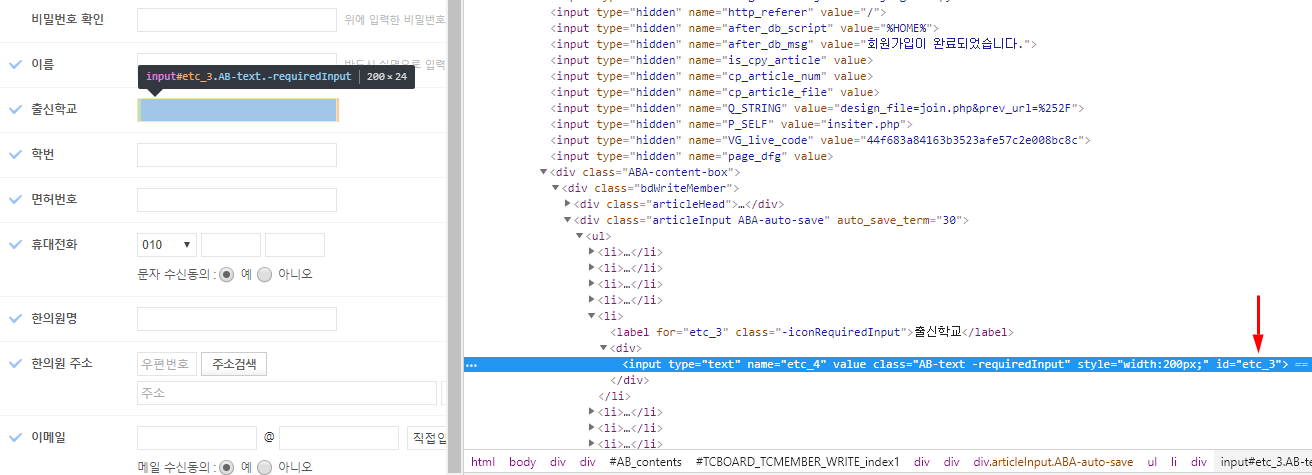Select div.articleInput.ABA-auto-save in the breadcrumb

click(x=1054, y=462)
